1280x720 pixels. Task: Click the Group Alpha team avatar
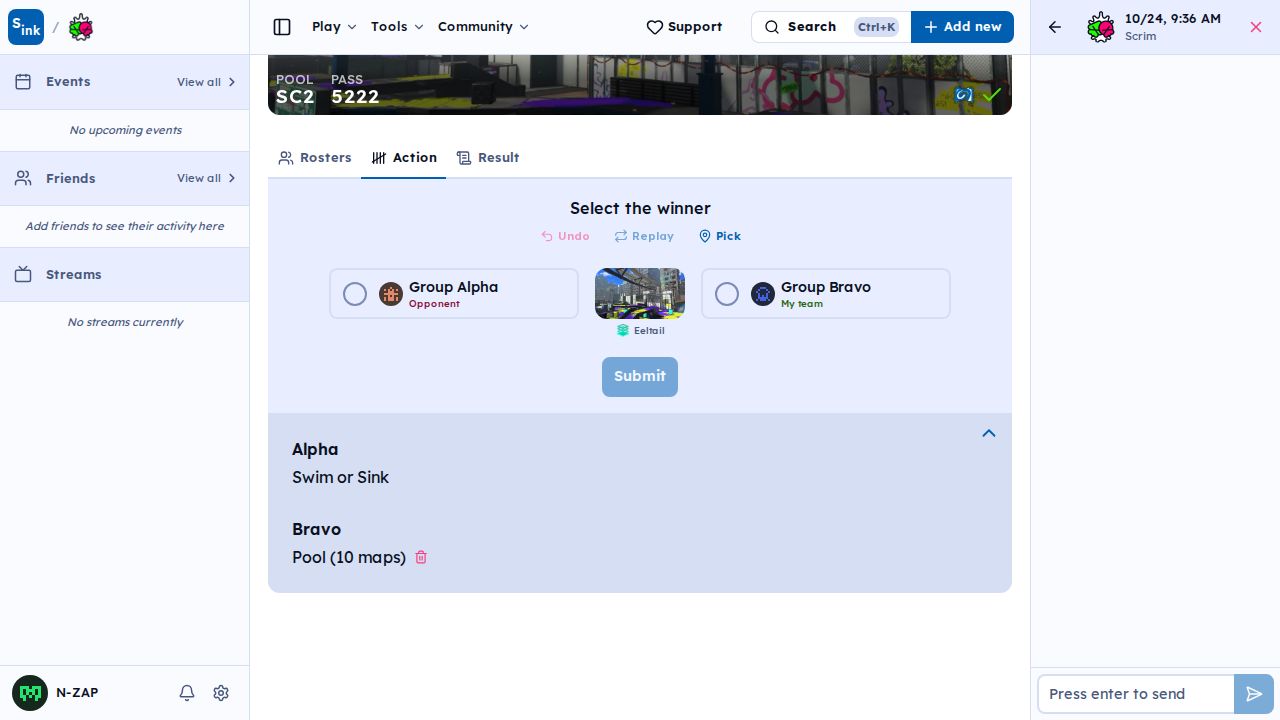(x=391, y=294)
